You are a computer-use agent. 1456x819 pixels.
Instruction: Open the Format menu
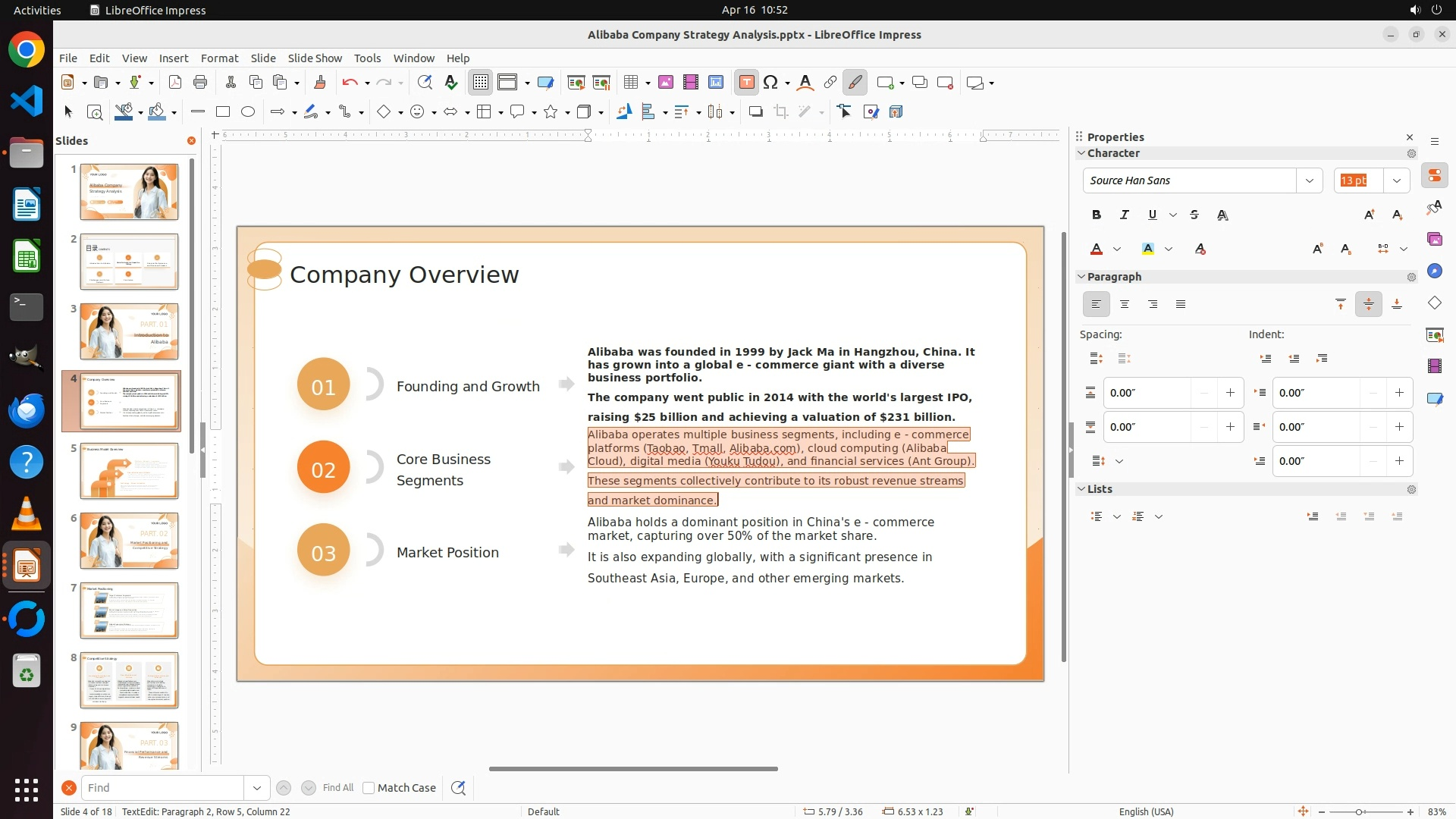pyautogui.click(x=219, y=58)
